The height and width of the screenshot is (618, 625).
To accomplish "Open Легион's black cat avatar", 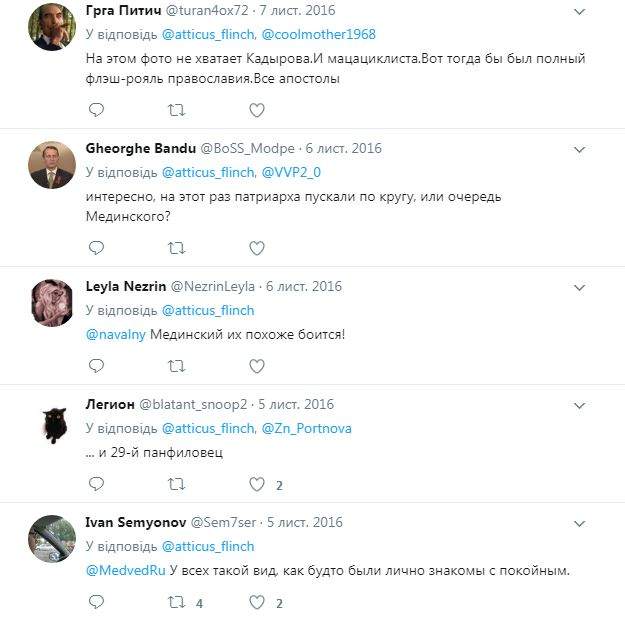I will pos(54,423).
